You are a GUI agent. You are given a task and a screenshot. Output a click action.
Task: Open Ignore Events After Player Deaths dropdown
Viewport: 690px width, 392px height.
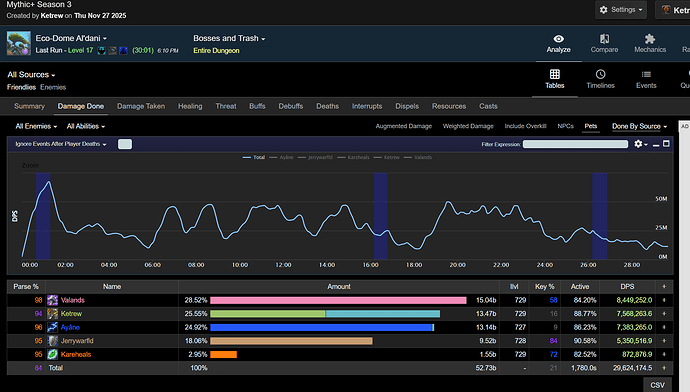click(x=61, y=144)
